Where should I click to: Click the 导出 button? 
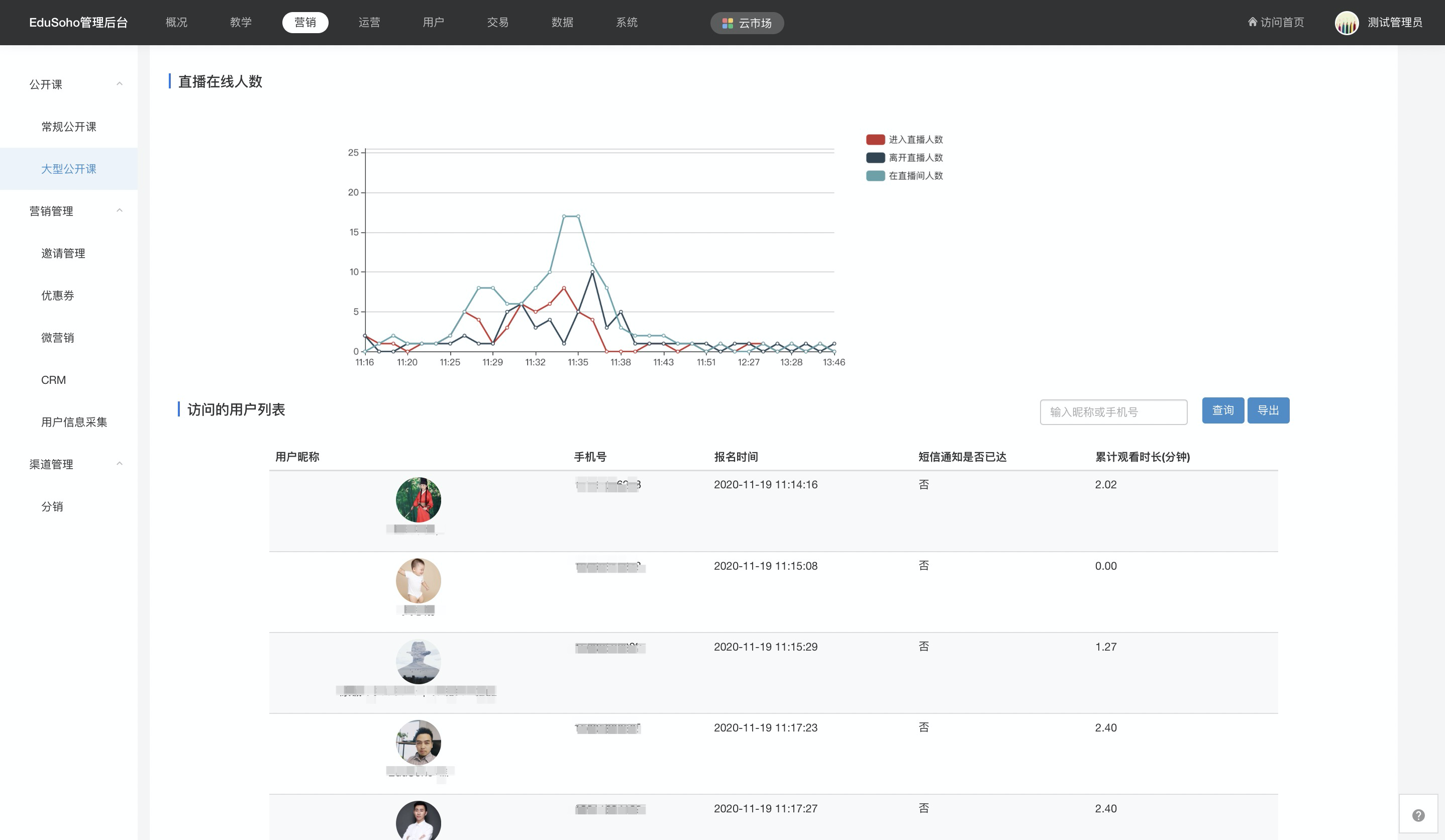(1268, 410)
